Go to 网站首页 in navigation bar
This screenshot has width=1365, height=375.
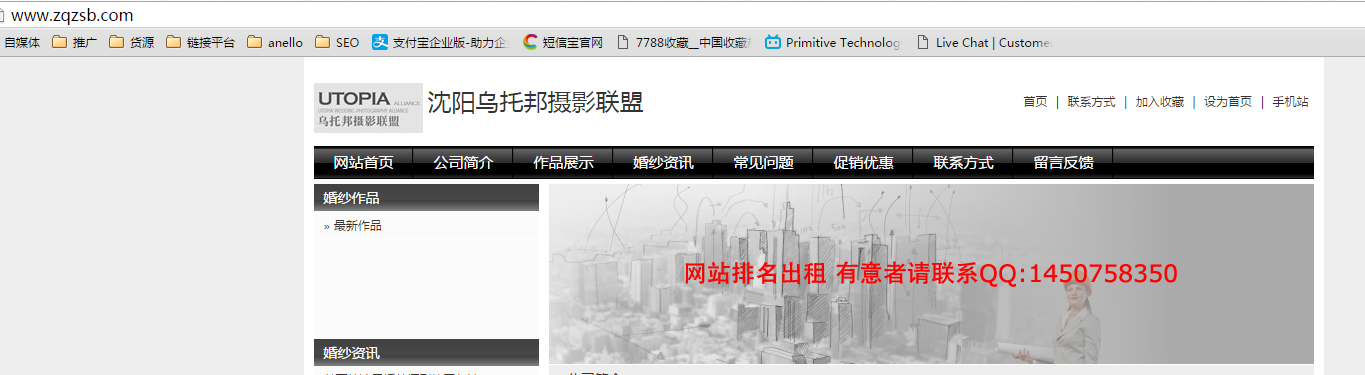[x=363, y=163]
